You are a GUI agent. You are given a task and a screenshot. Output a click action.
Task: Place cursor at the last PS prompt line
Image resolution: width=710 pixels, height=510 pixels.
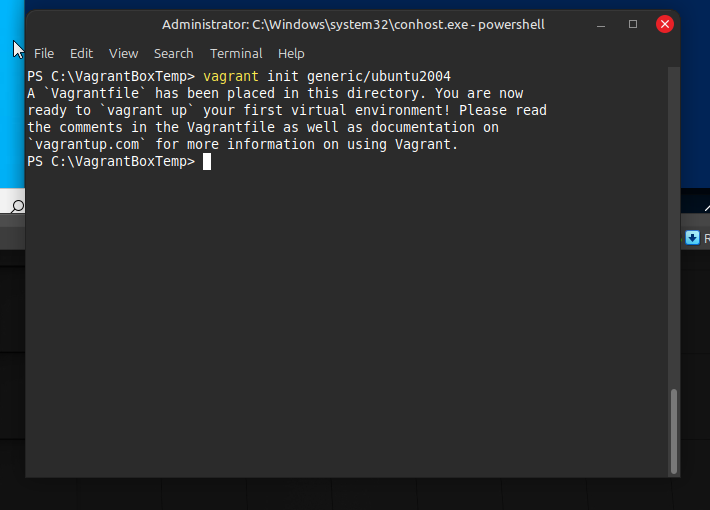pos(207,162)
